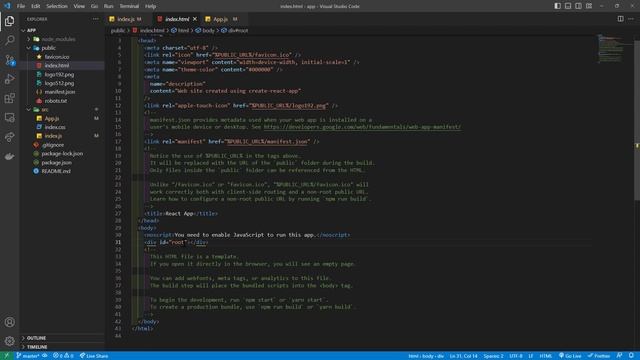The width and height of the screenshot is (640, 360).
Task: Toggle the bottom panel layout button
Action: click(568, 6)
